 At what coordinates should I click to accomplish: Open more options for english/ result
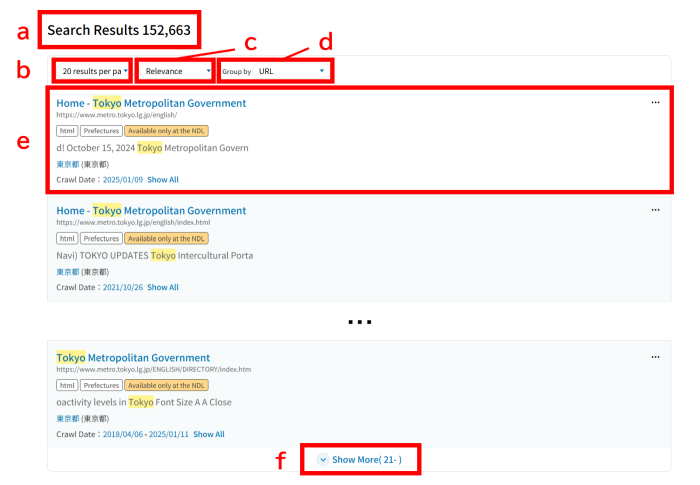click(x=655, y=103)
